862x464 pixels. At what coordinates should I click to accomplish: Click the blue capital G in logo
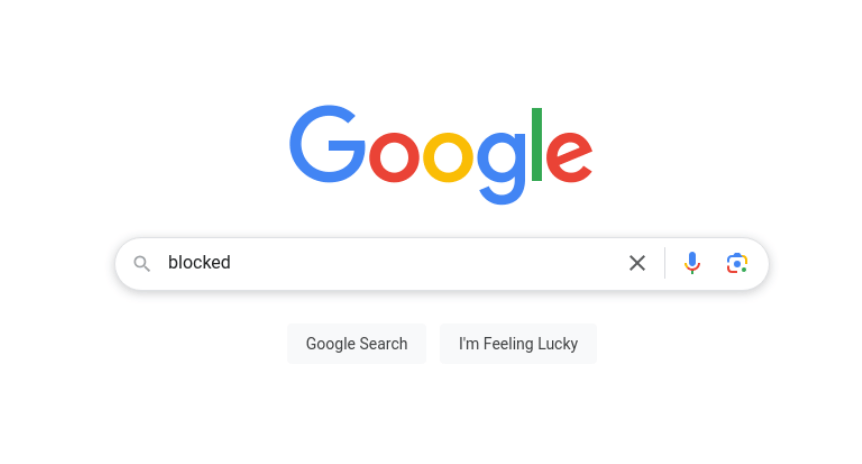click(x=328, y=144)
